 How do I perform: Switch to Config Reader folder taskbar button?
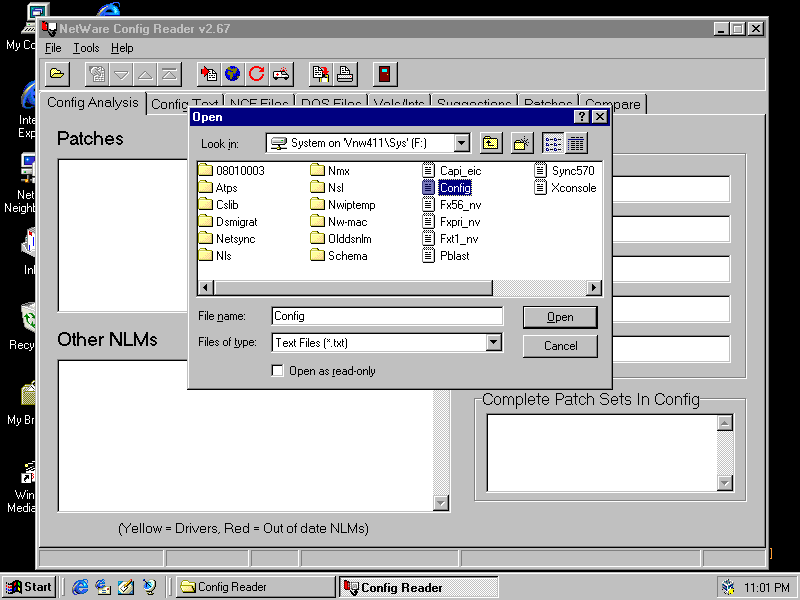(x=255, y=587)
